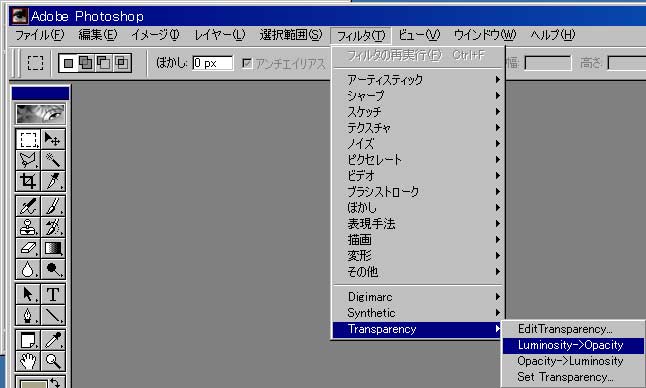Click the 幅 width field

[x=548, y=63]
